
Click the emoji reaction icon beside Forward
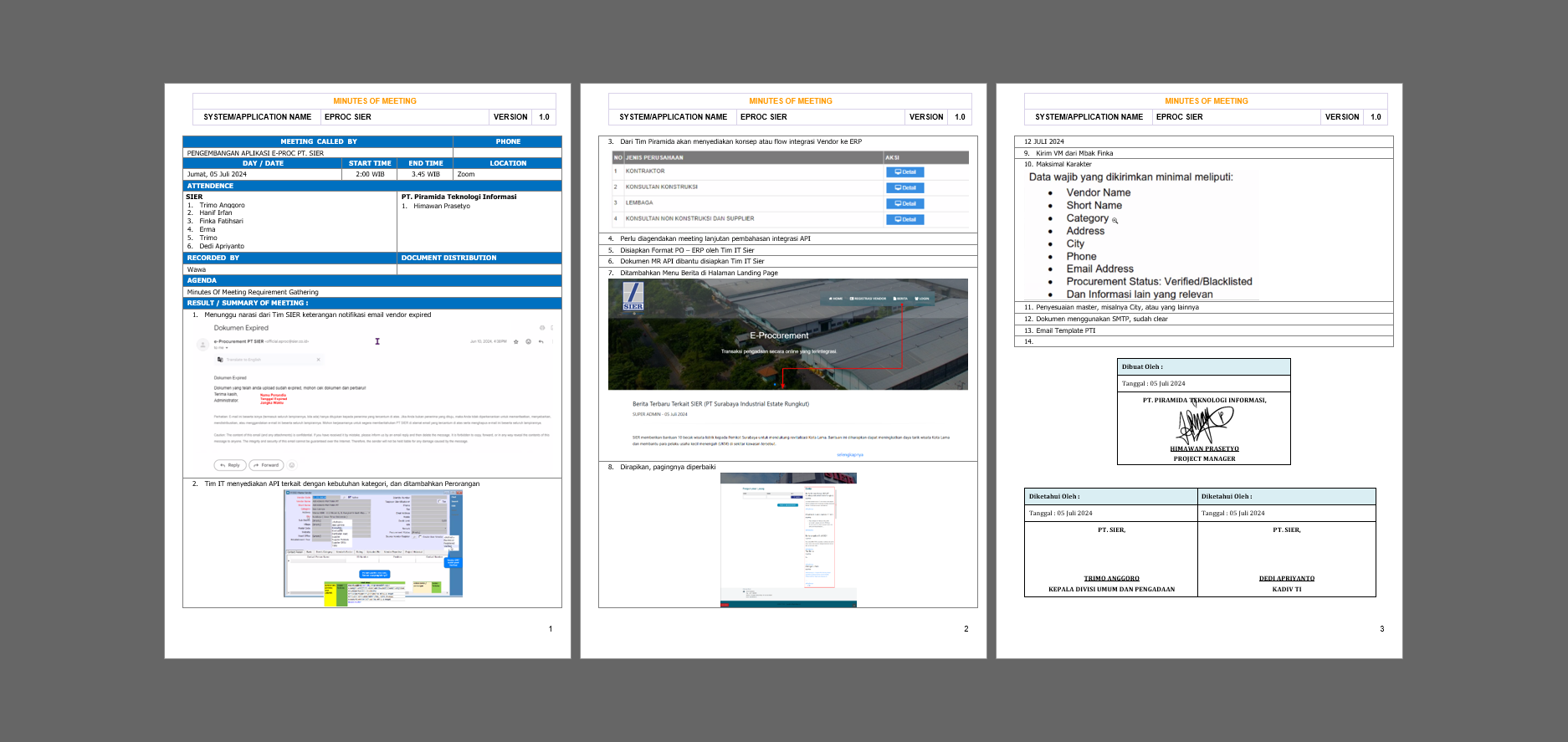[292, 465]
